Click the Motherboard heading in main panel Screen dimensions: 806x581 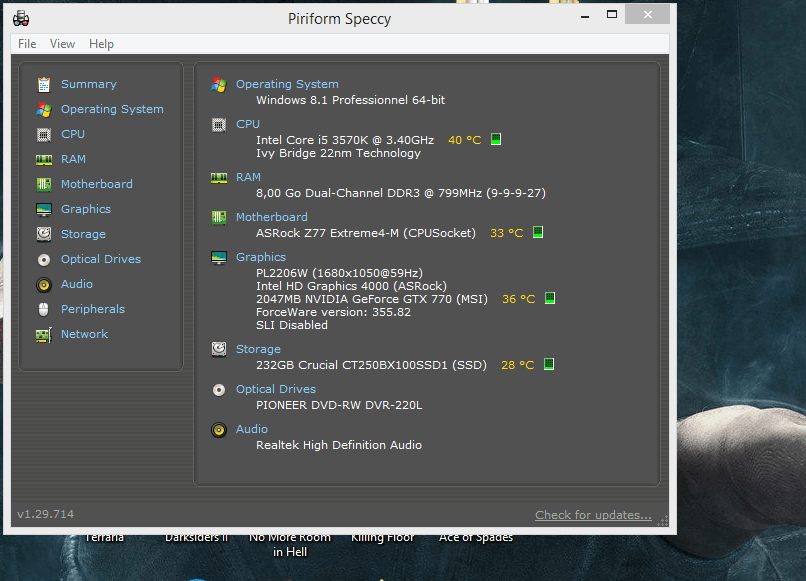tap(271, 217)
